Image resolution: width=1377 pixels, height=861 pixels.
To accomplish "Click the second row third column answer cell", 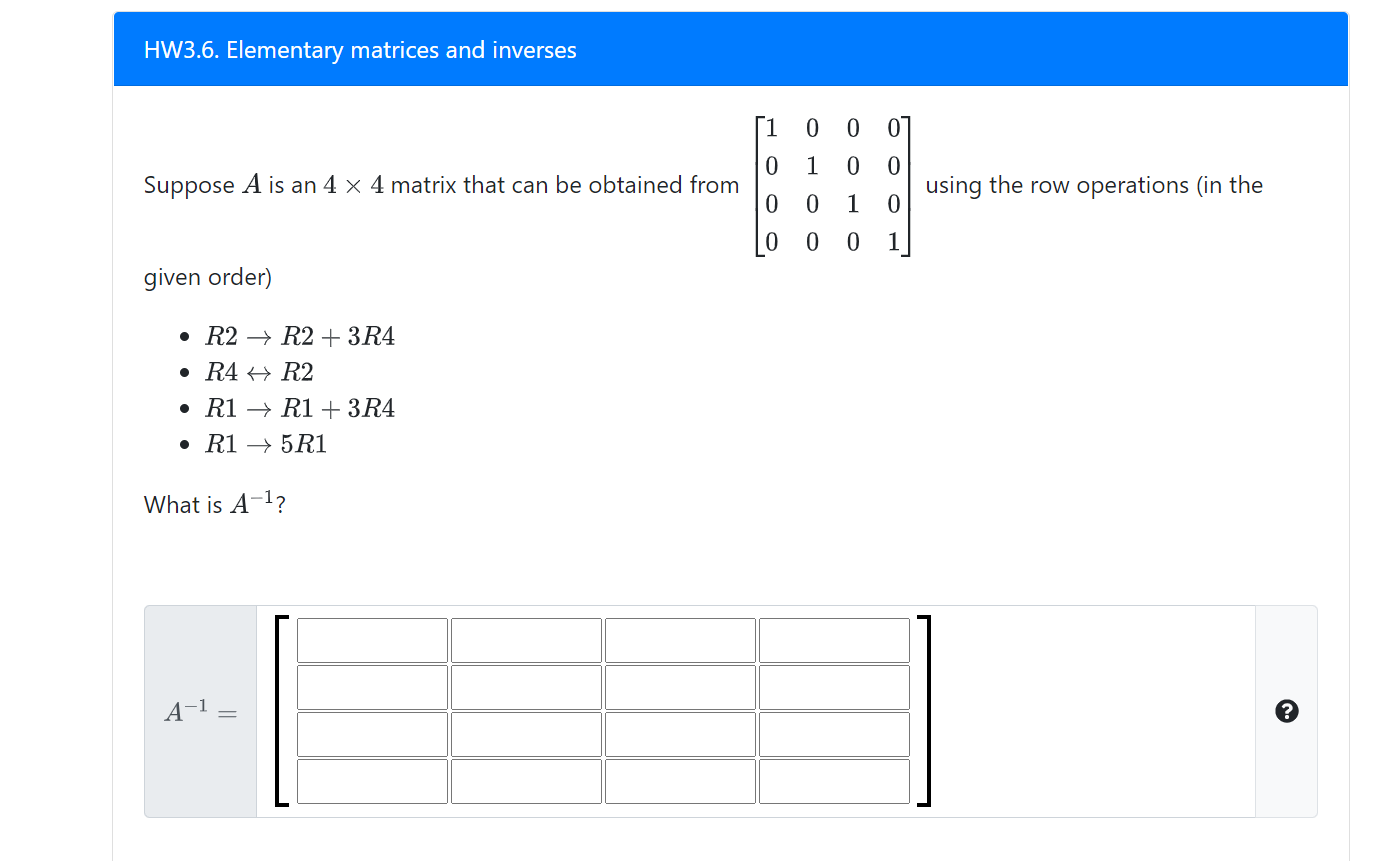I will [x=680, y=687].
